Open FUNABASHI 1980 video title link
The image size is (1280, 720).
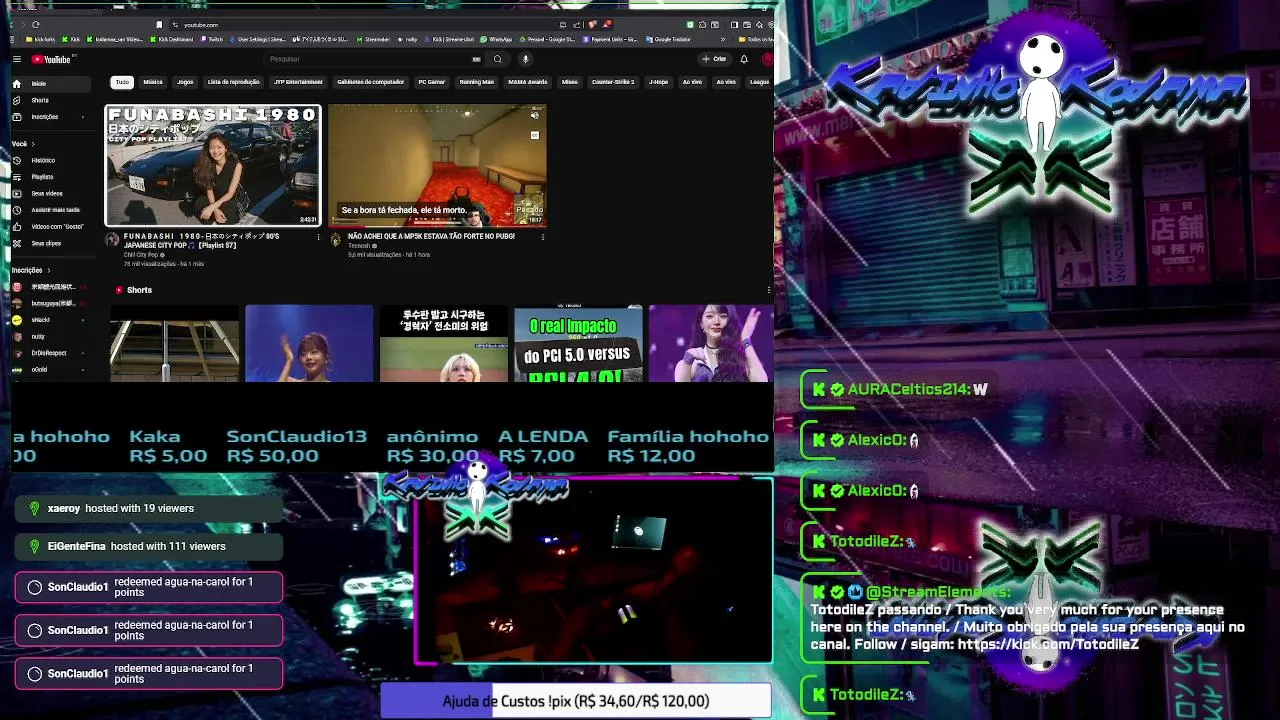[x=201, y=241]
